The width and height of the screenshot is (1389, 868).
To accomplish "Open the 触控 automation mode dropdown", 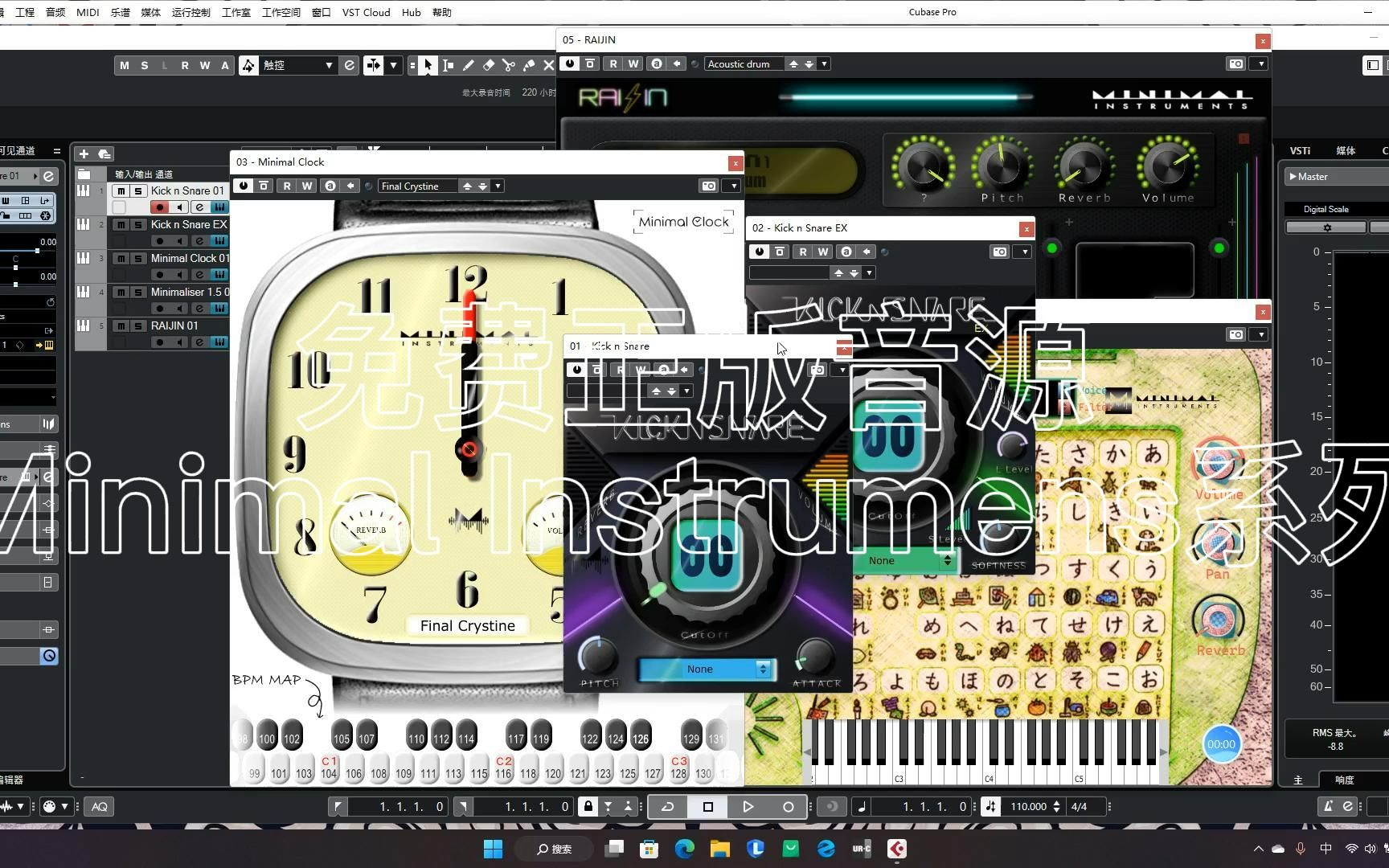I will pos(297,65).
